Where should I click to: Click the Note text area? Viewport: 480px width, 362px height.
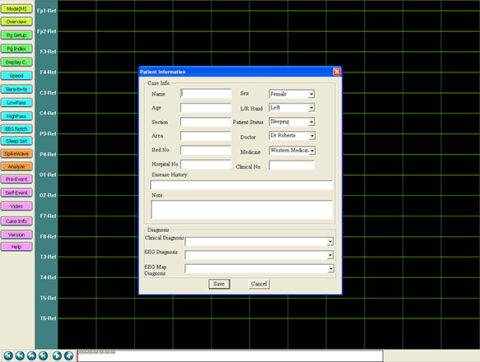coord(242,210)
